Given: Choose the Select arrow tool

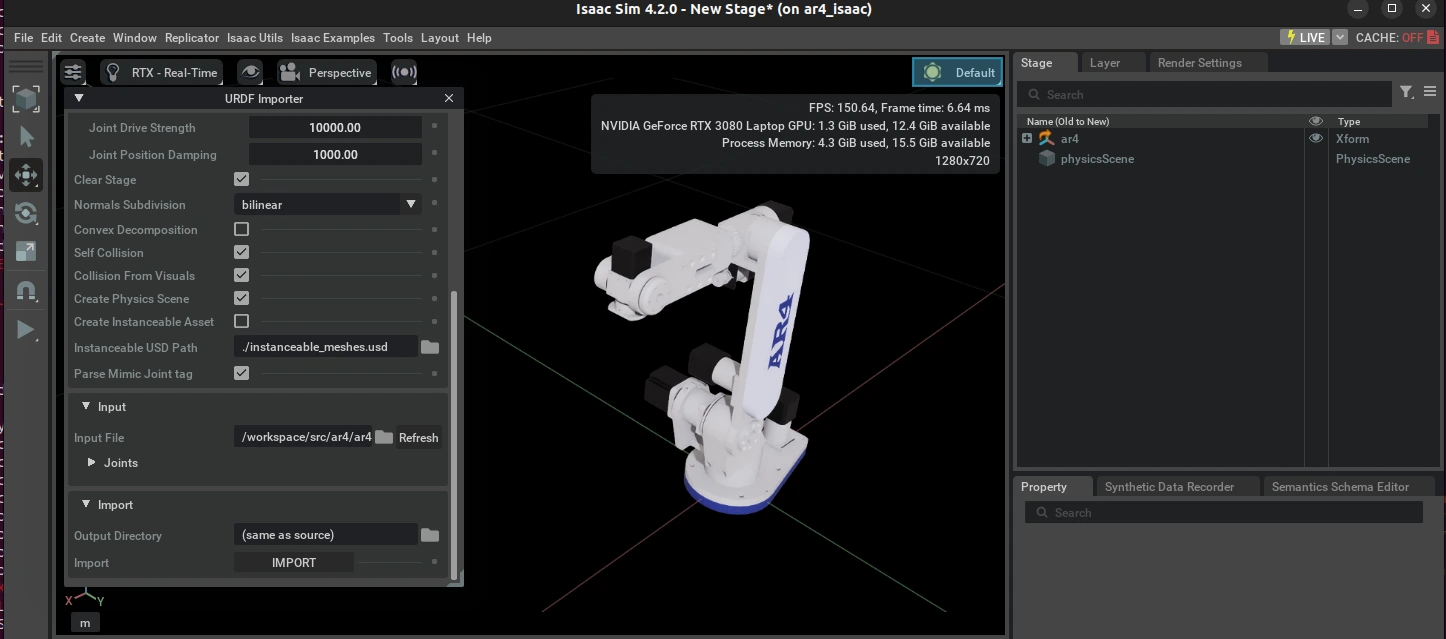Looking at the screenshot, I should (x=26, y=137).
